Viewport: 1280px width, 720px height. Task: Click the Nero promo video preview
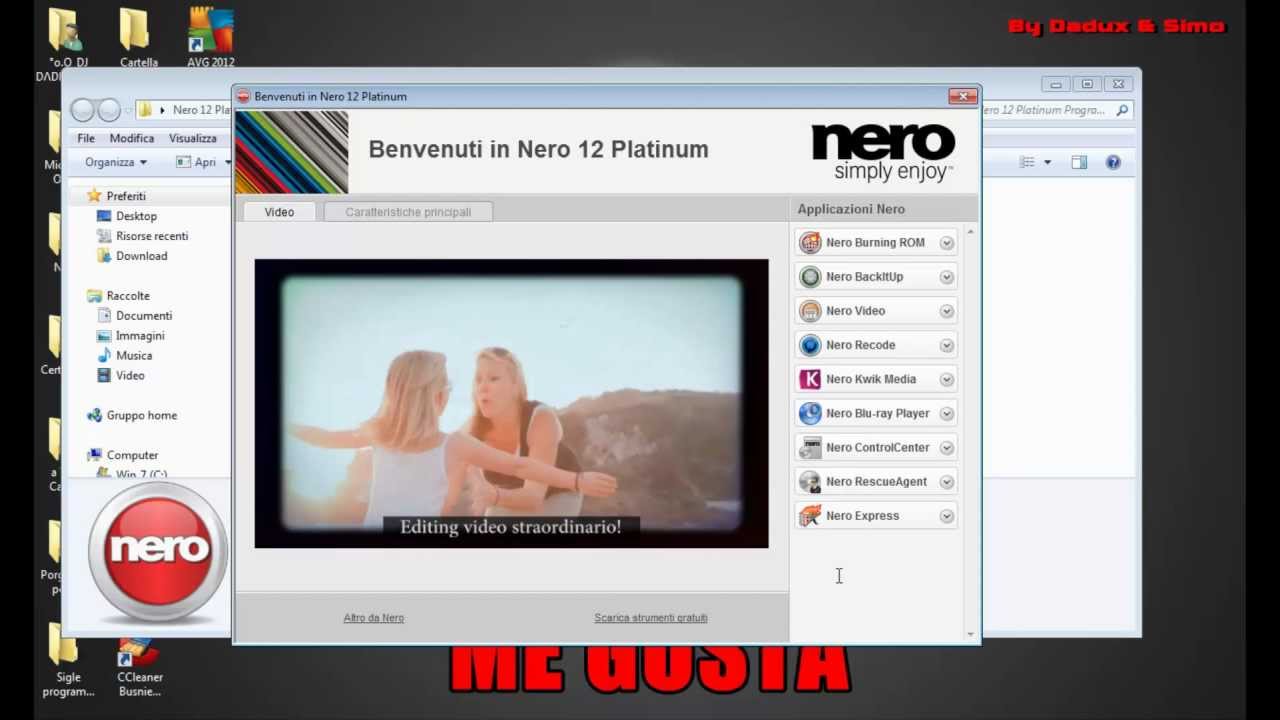[511, 403]
